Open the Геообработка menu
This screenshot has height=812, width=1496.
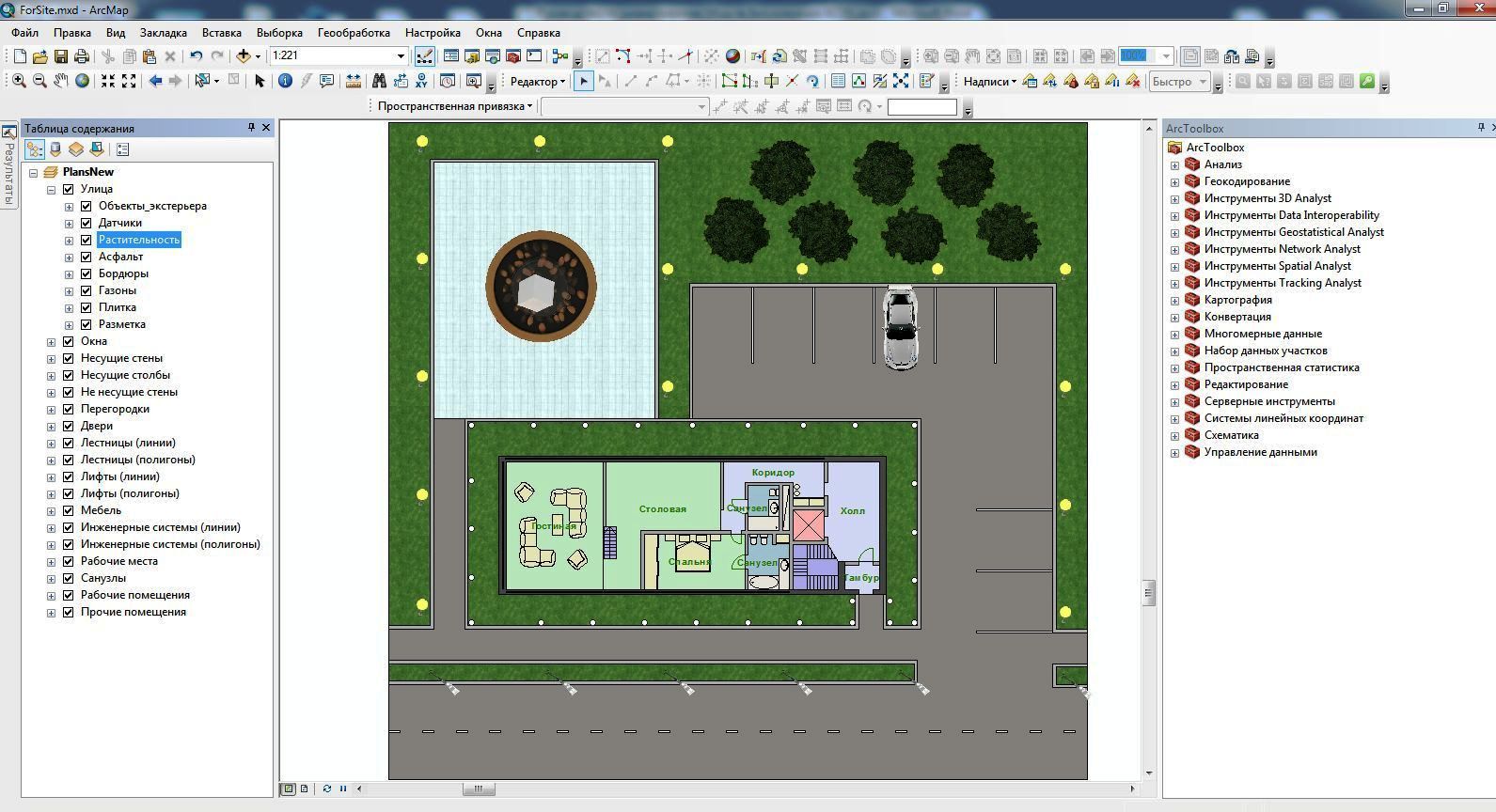(x=354, y=33)
